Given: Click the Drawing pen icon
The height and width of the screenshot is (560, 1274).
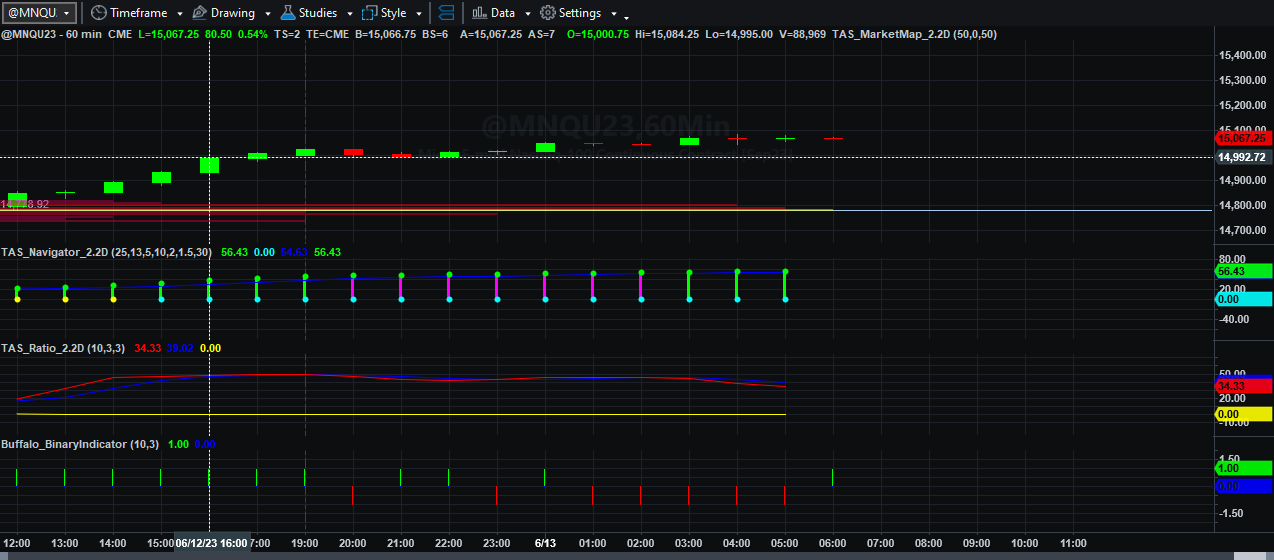Looking at the screenshot, I should click(199, 13).
